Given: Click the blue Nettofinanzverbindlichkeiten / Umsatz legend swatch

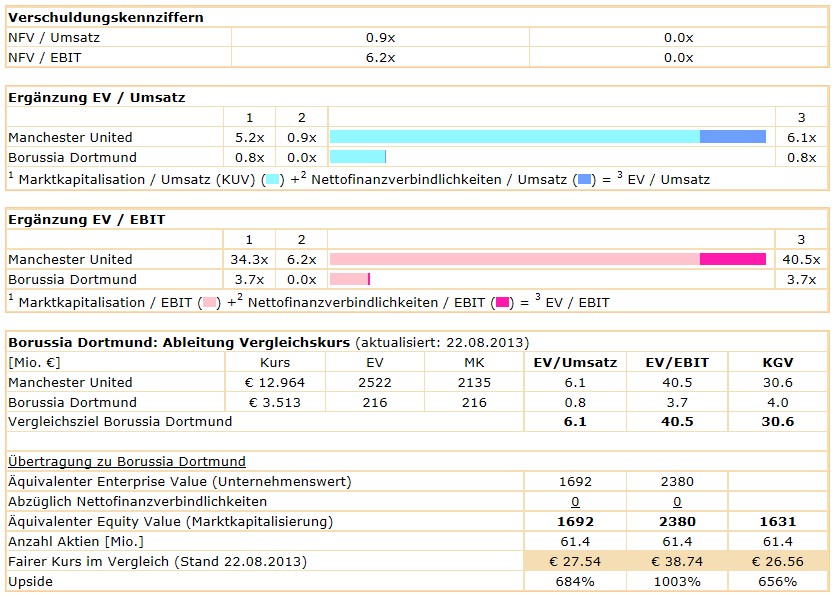Looking at the screenshot, I should (584, 179).
